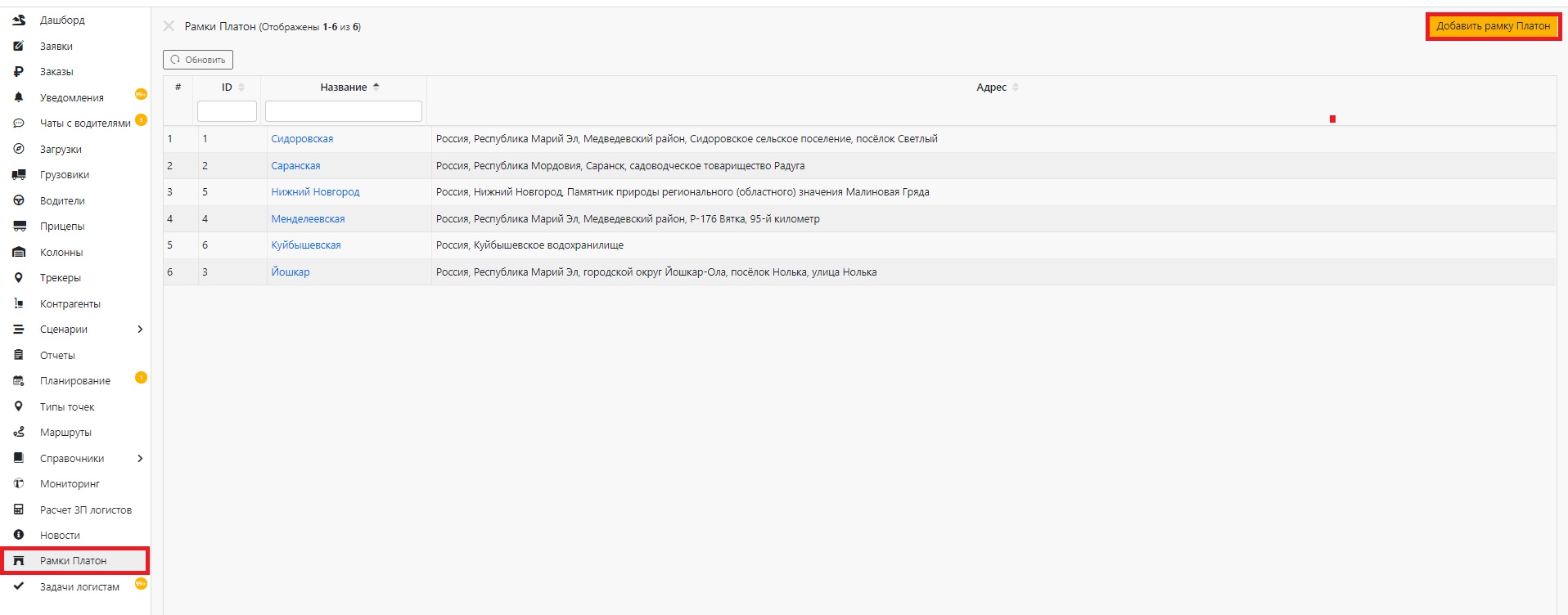
Task: Click the truck icon for Грузовики
Action: (x=19, y=175)
